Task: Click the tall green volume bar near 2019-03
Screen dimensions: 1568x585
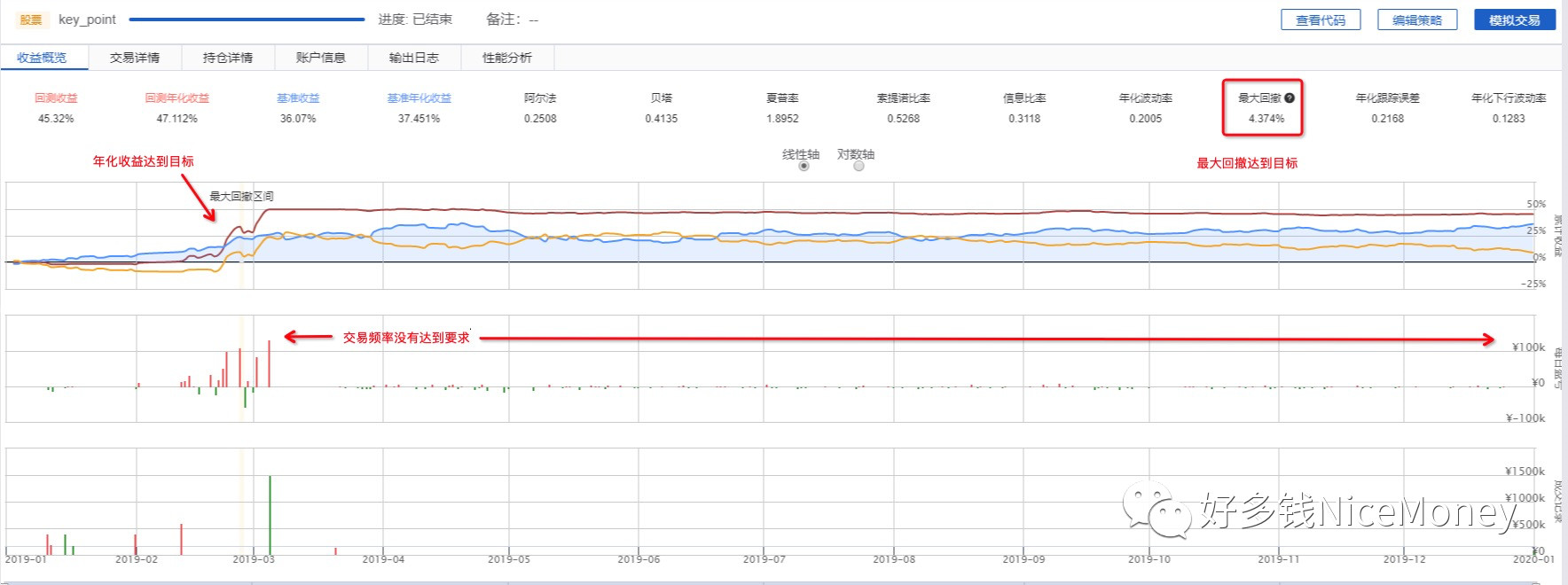Action: click(270, 515)
